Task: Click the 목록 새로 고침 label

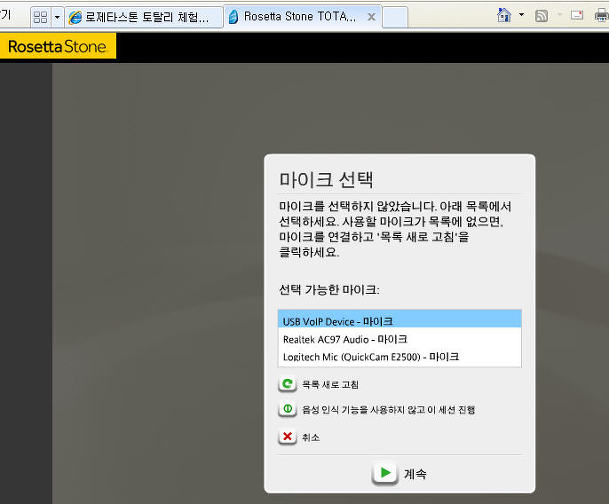Action: [x=330, y=385]
